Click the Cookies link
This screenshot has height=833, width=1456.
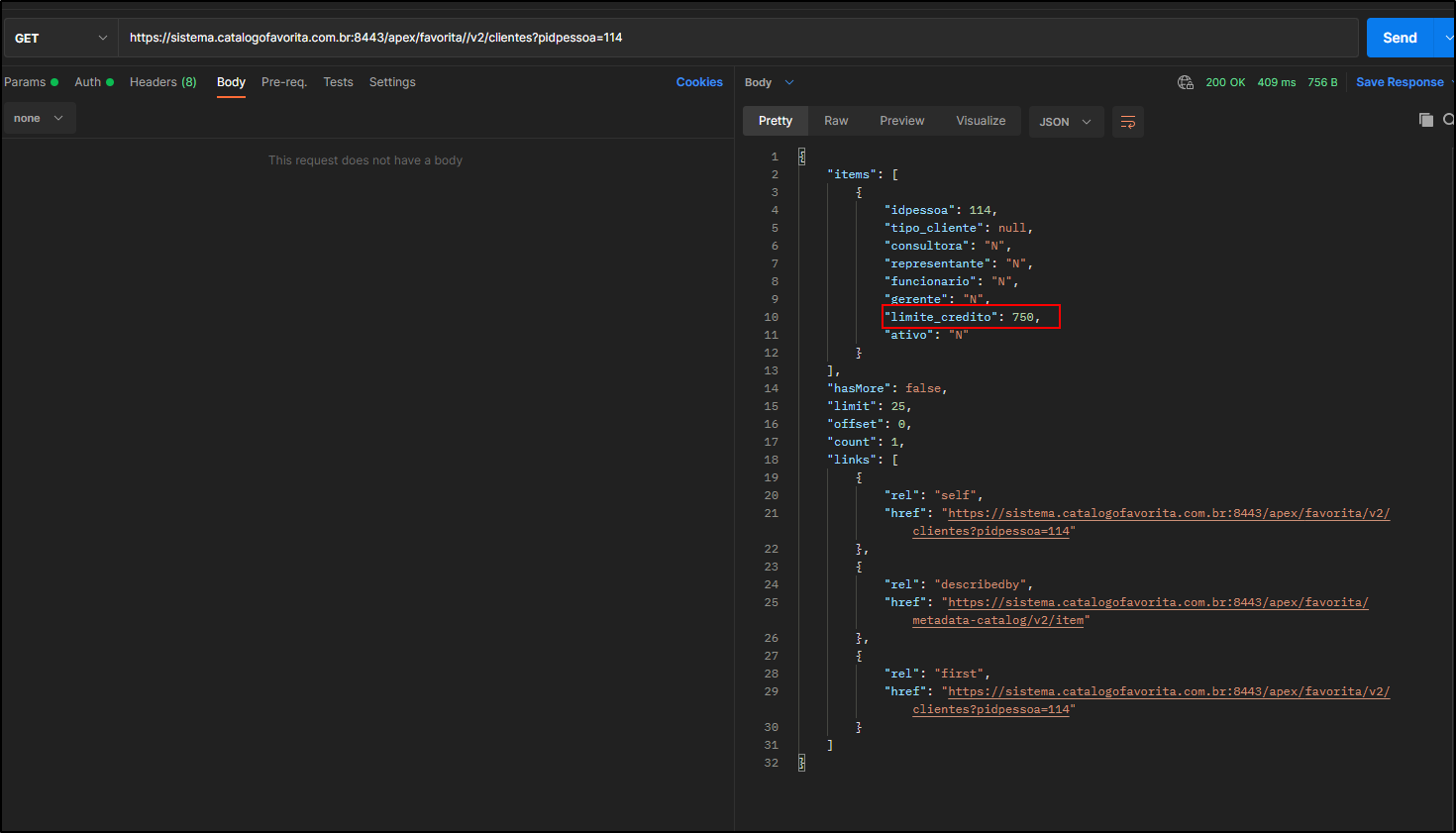pyautogui.click(x=699, y=82)
